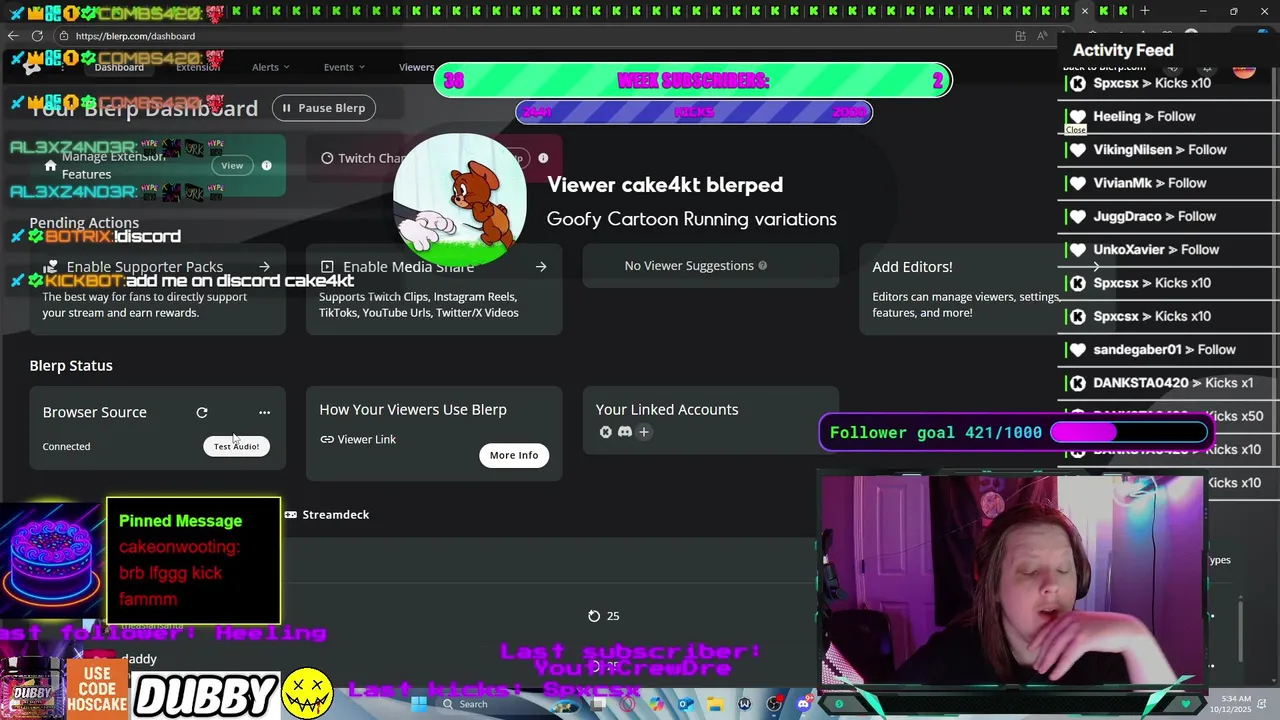The image size is (1280, 720).
Task: Open a new browser tab with plus button
Action: coord(1145,11)
